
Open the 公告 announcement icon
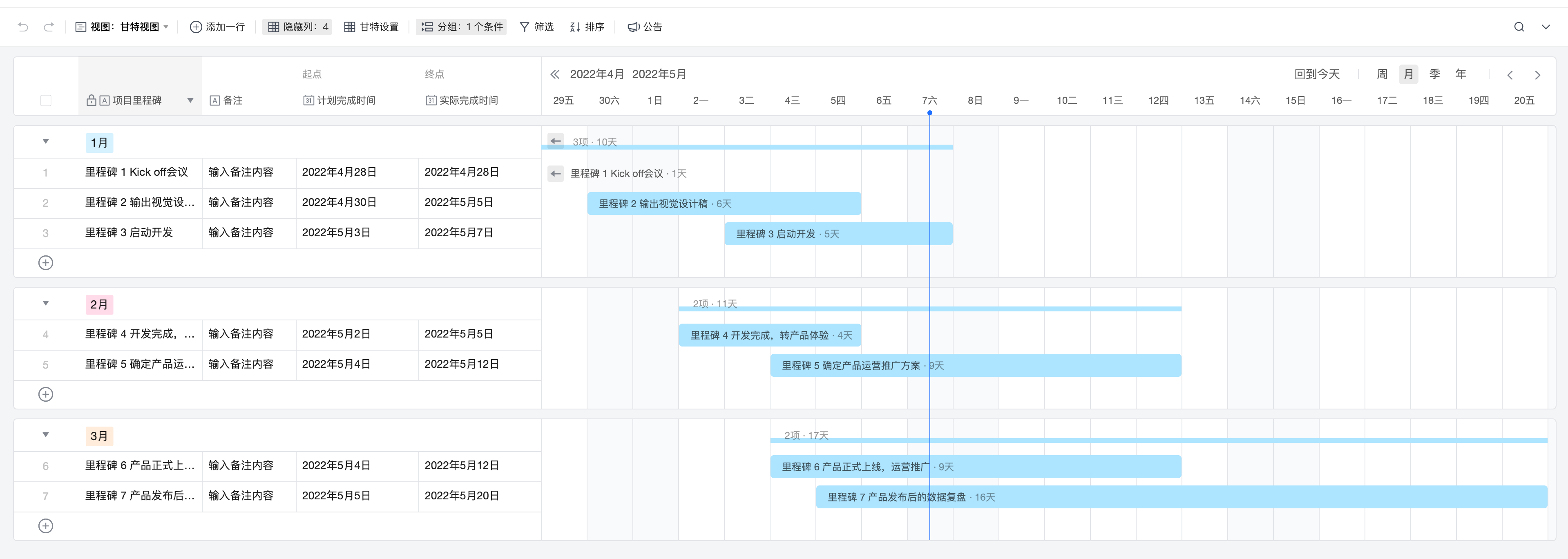pos(633,27)
